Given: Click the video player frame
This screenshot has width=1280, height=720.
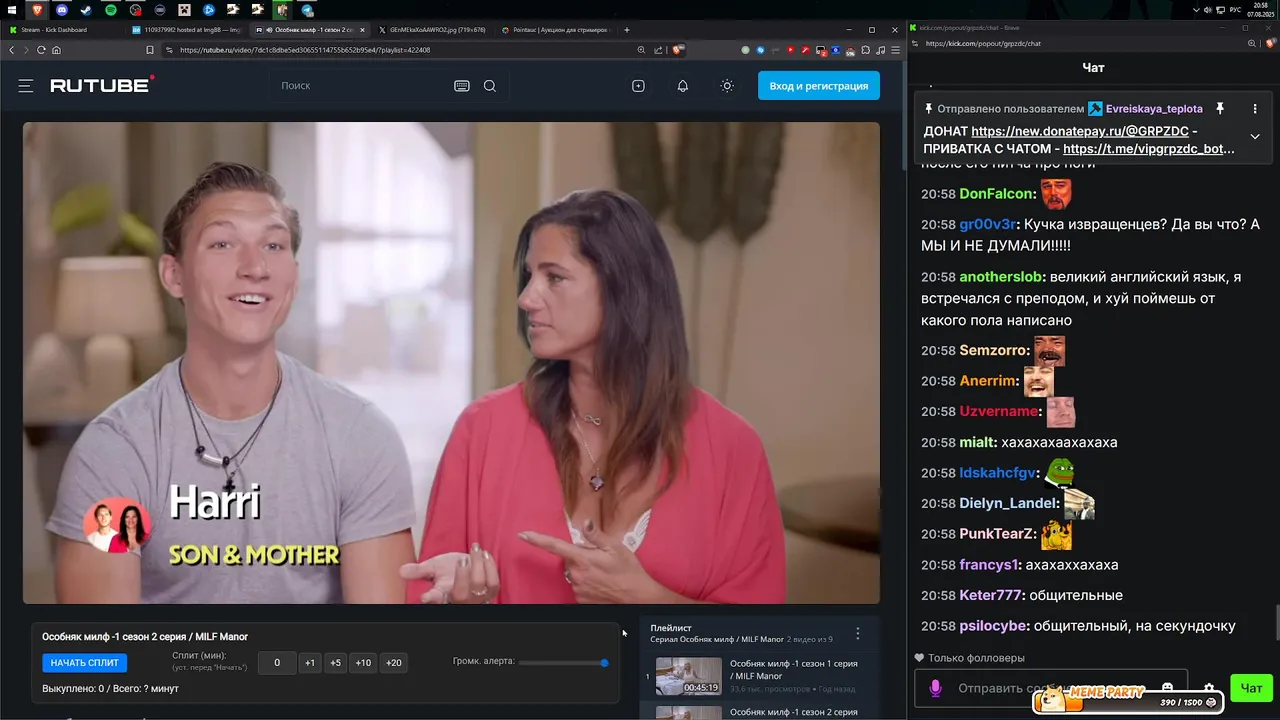Looking at the screenshot, I should [x=451, y=363].
